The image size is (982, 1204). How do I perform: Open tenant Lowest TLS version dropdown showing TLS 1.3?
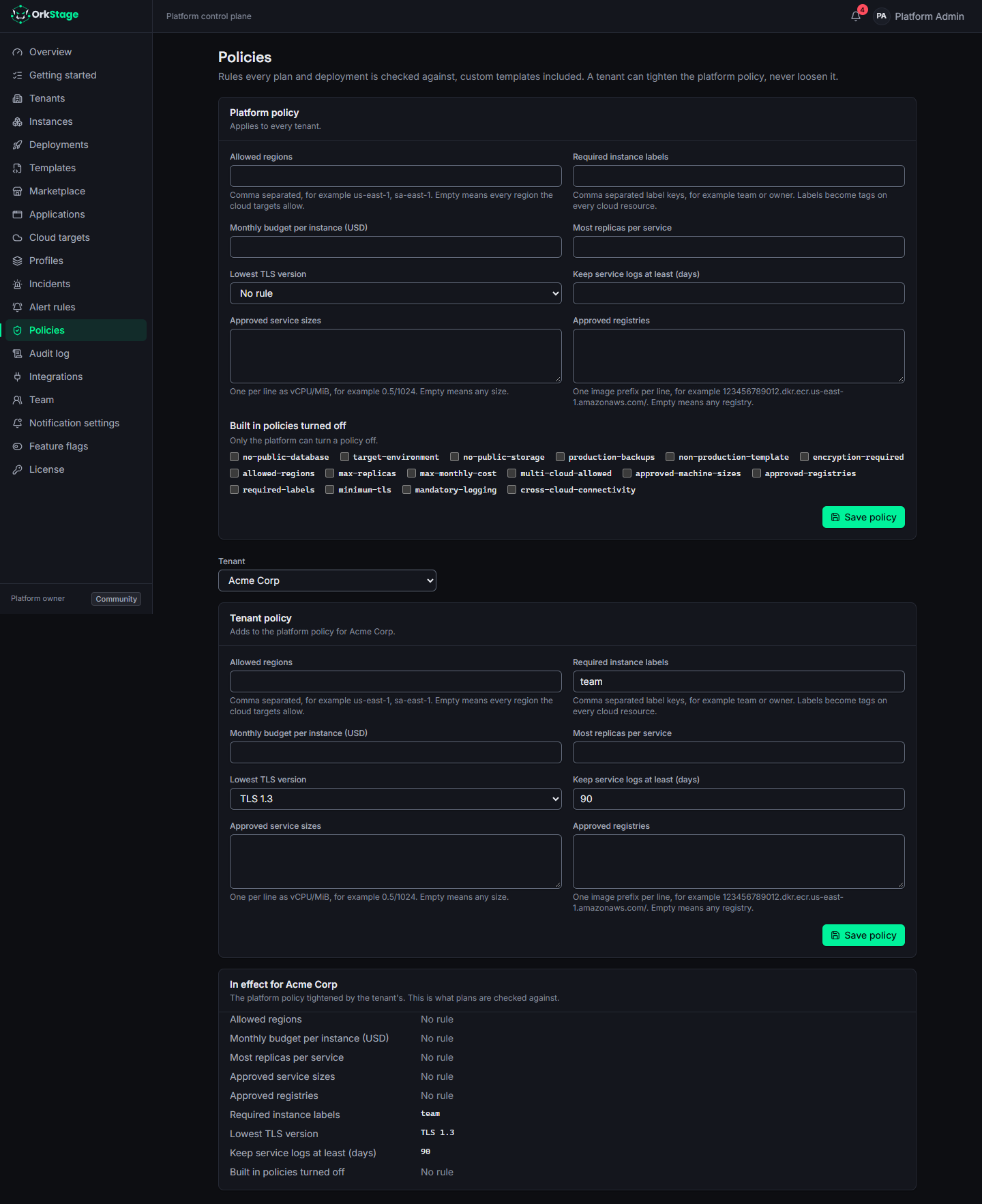(396, 799)
